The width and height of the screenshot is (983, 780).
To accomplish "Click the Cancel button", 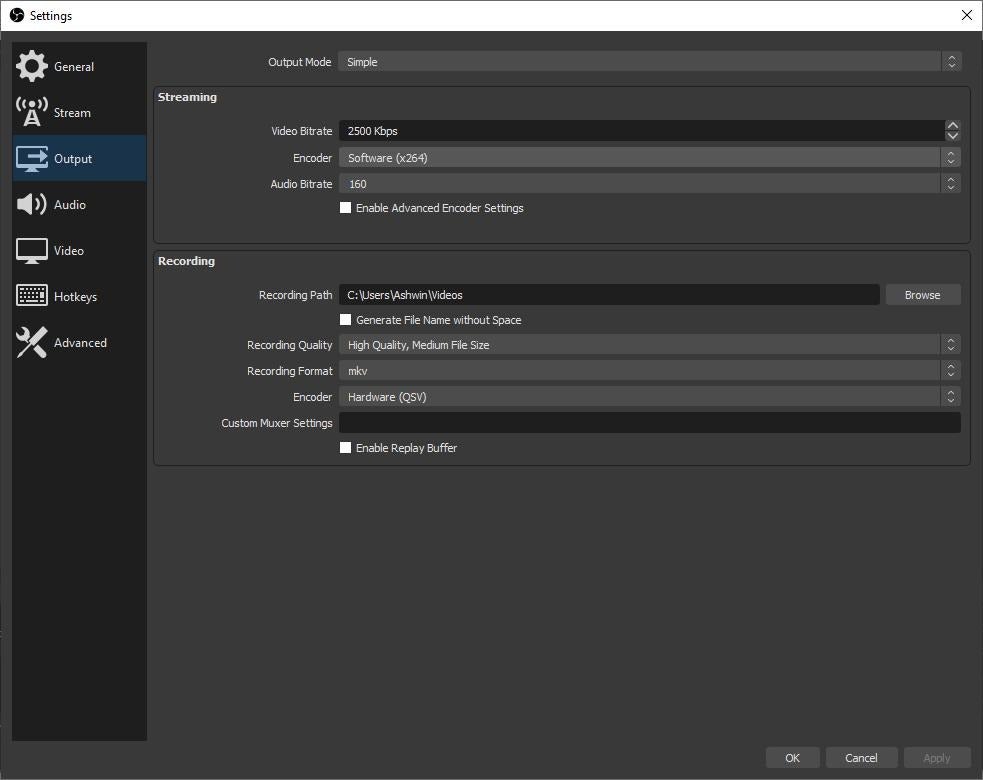I will tap(861, 758).
